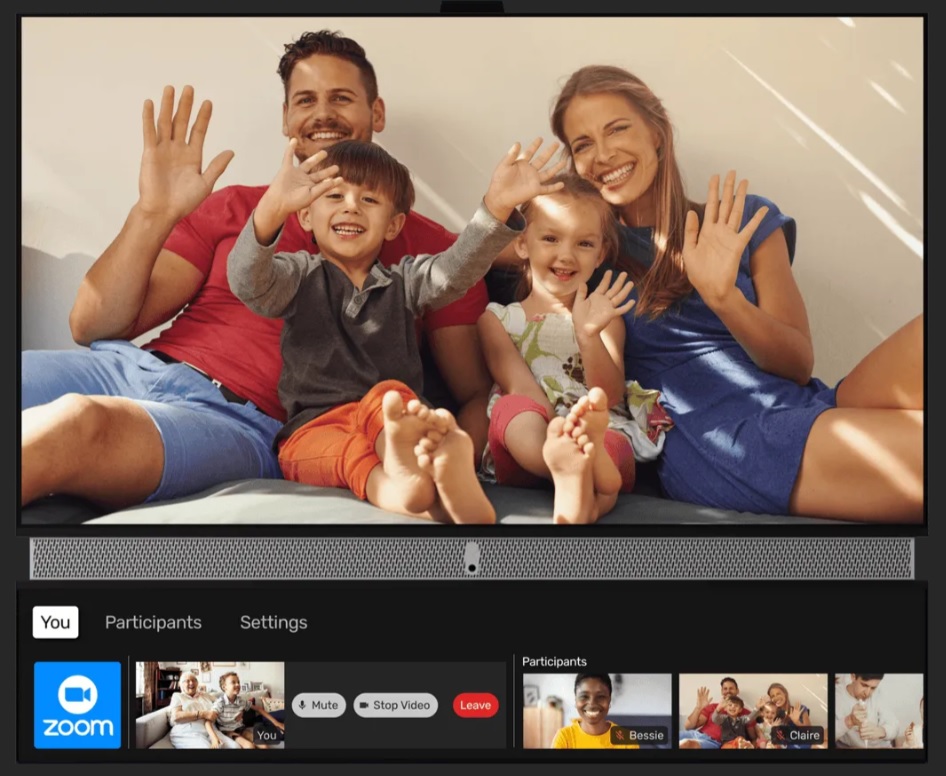The height and width of the screenshot is (776, 946).
Task: Click the Zoom app logo tile
Action: (x=77, y=704)
